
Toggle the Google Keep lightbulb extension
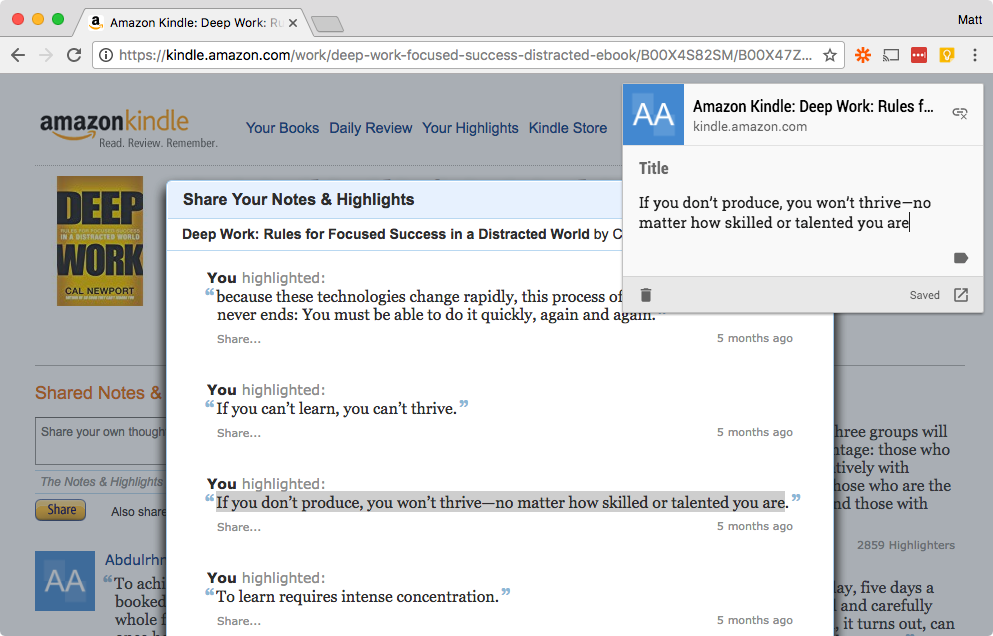[x=947, y=55]
